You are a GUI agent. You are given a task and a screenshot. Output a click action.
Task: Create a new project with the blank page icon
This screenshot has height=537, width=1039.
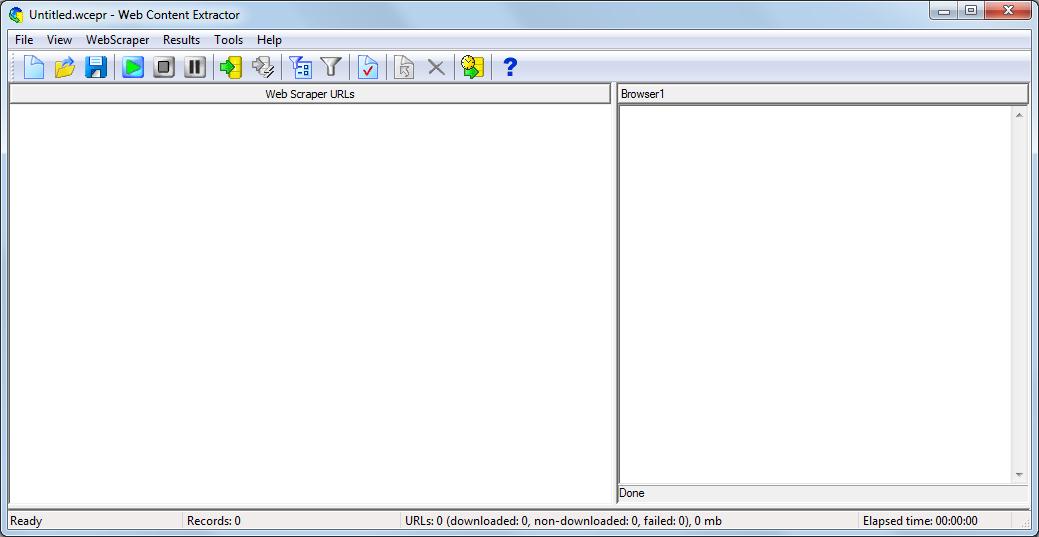pos(34,67)
